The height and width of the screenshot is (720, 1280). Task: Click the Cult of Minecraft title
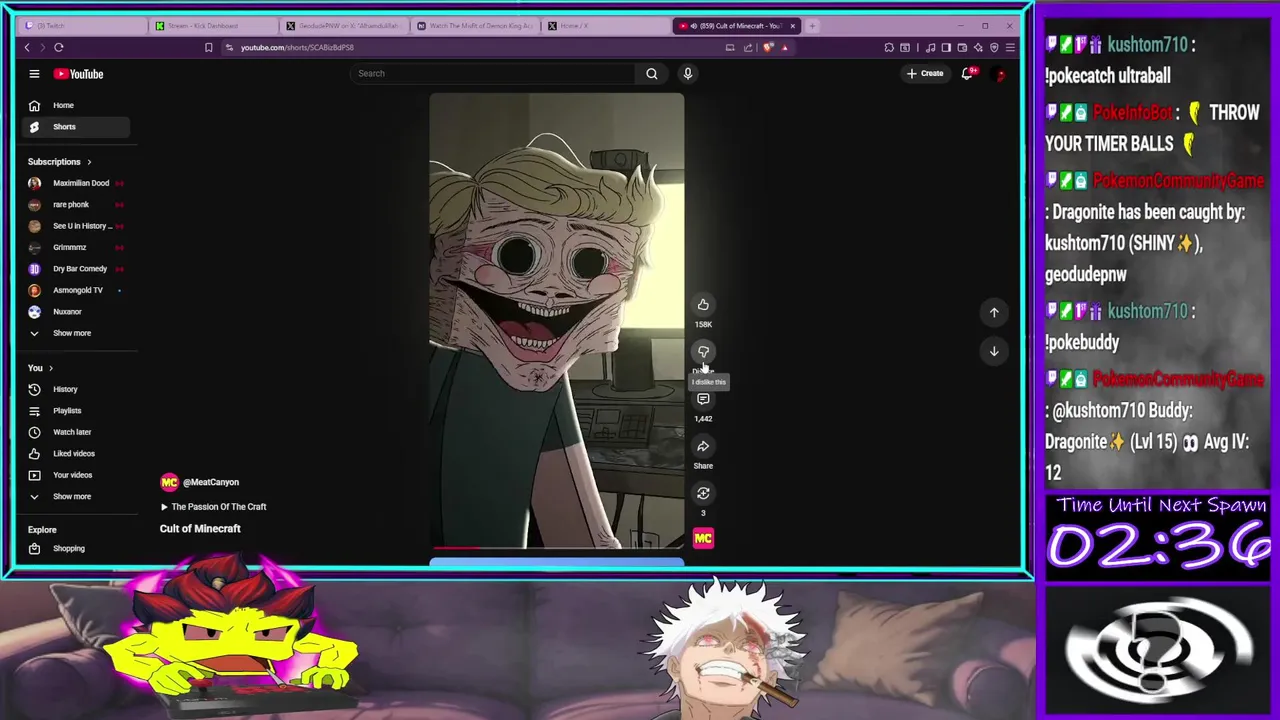coord(200,529)
